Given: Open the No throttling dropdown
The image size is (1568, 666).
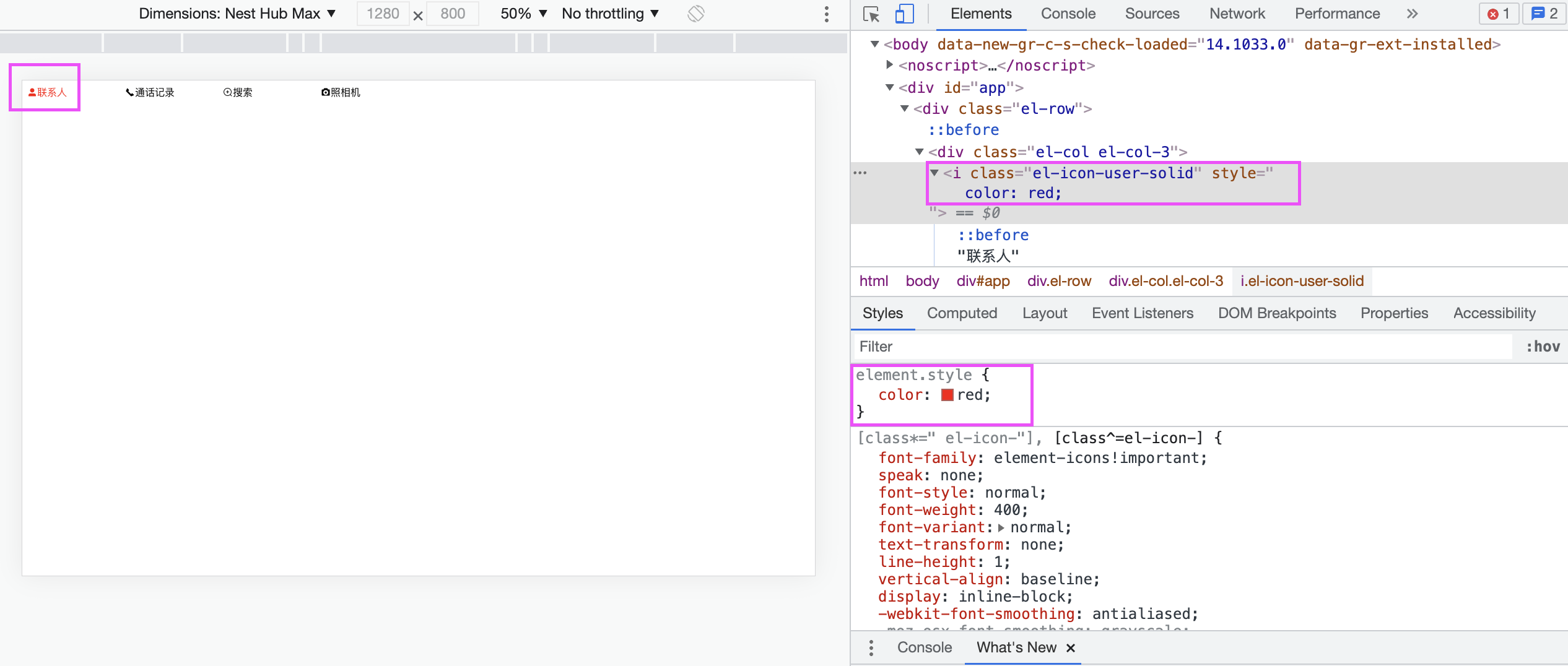Looking at the screenshot, I should (x=610, y=14).
